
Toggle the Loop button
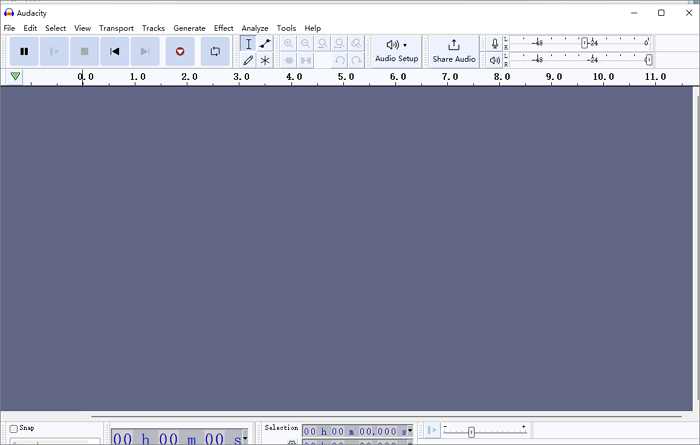pyautogui.click(x=215, y=51)
